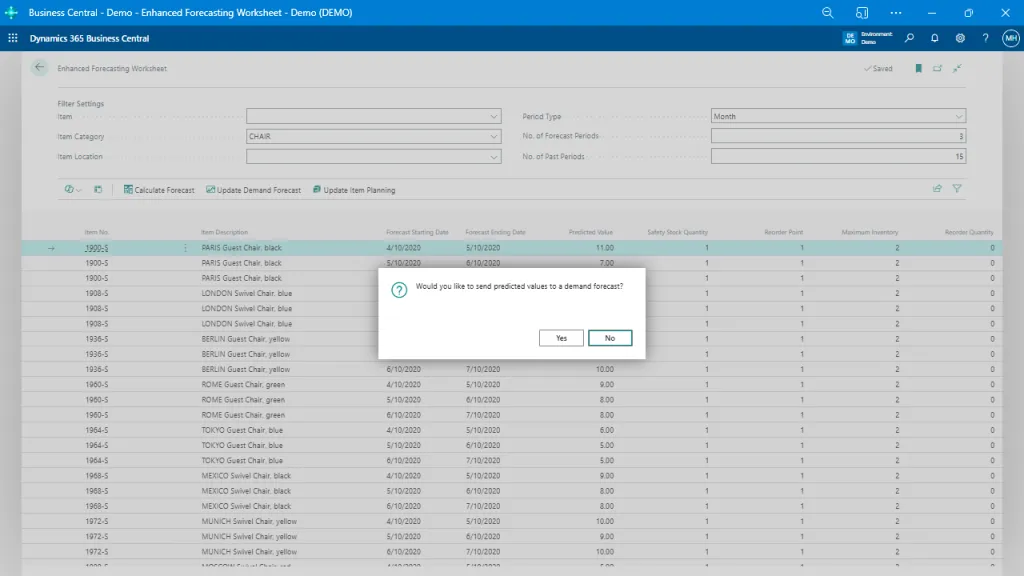Open the Item Category dropdown showing CHAIR
Viewport: 1024px width, 576px height.
click(492, 135)
